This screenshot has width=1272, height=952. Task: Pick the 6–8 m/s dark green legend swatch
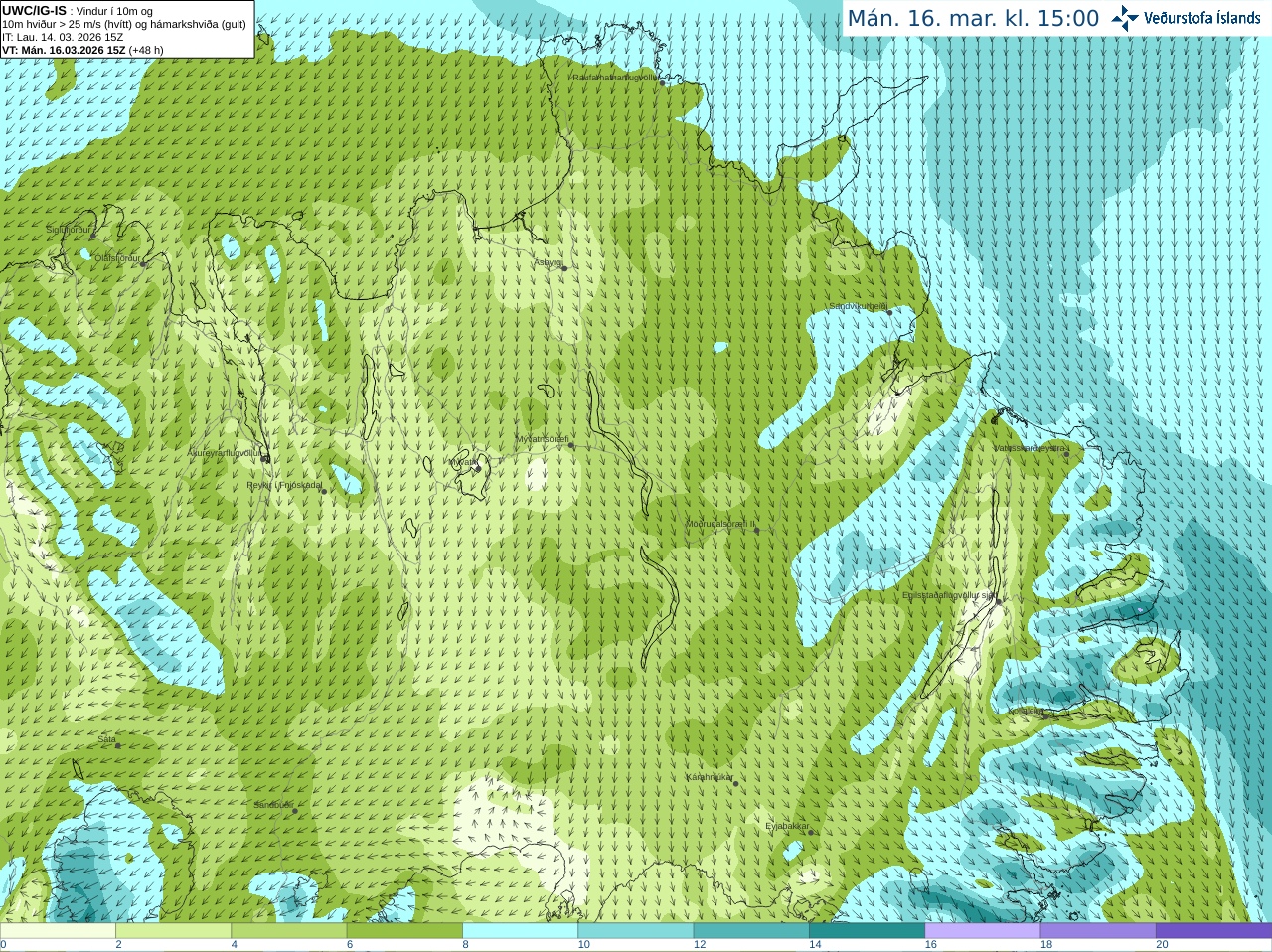(x=404, y=931)
